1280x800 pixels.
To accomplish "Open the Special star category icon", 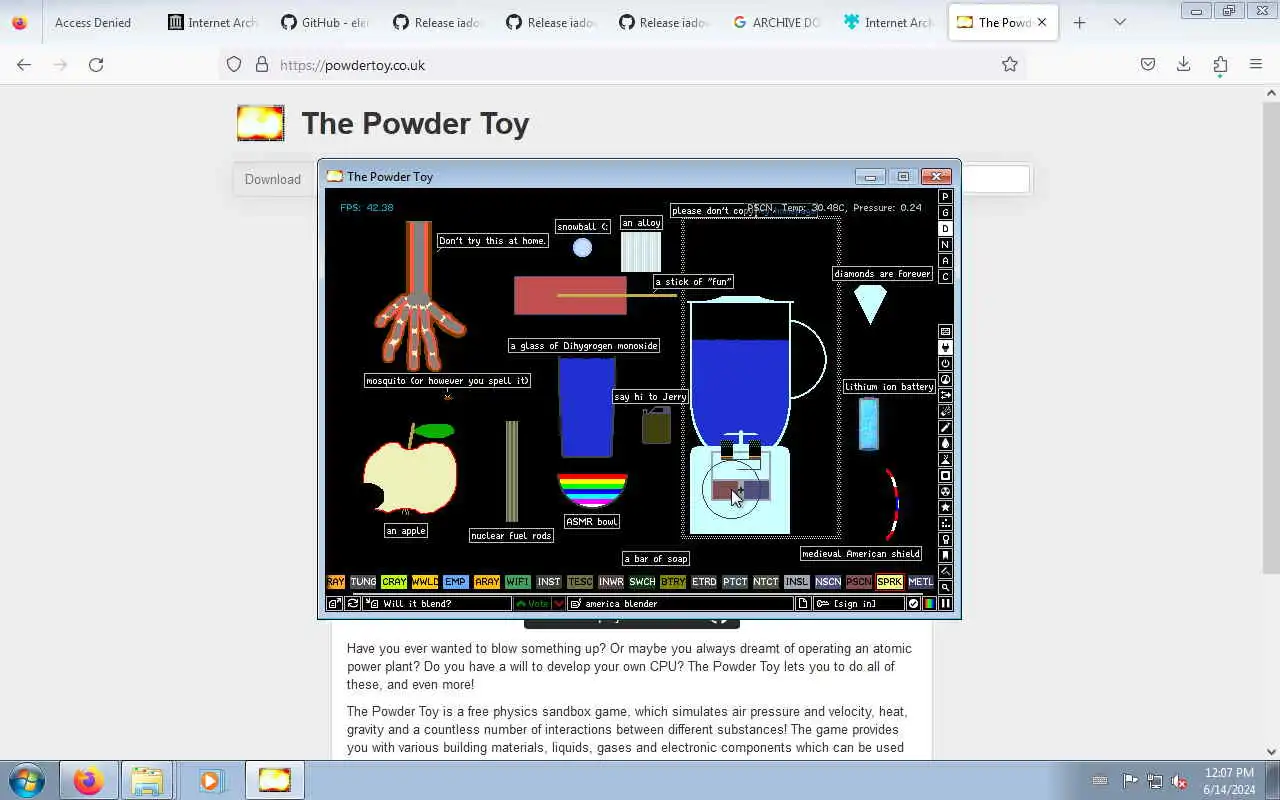I will (x=945, y=507).
